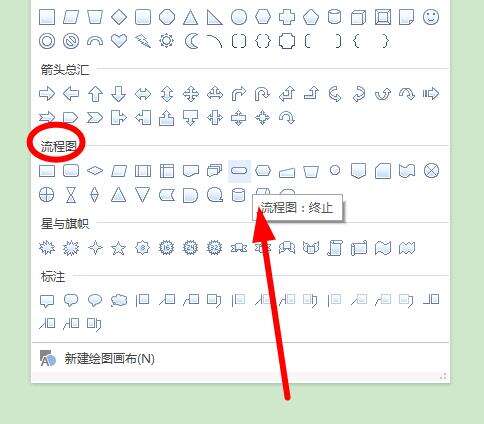Select the flowchart magnetic disk cylinder
The image size is (484, 424).
tap(239, 195)
